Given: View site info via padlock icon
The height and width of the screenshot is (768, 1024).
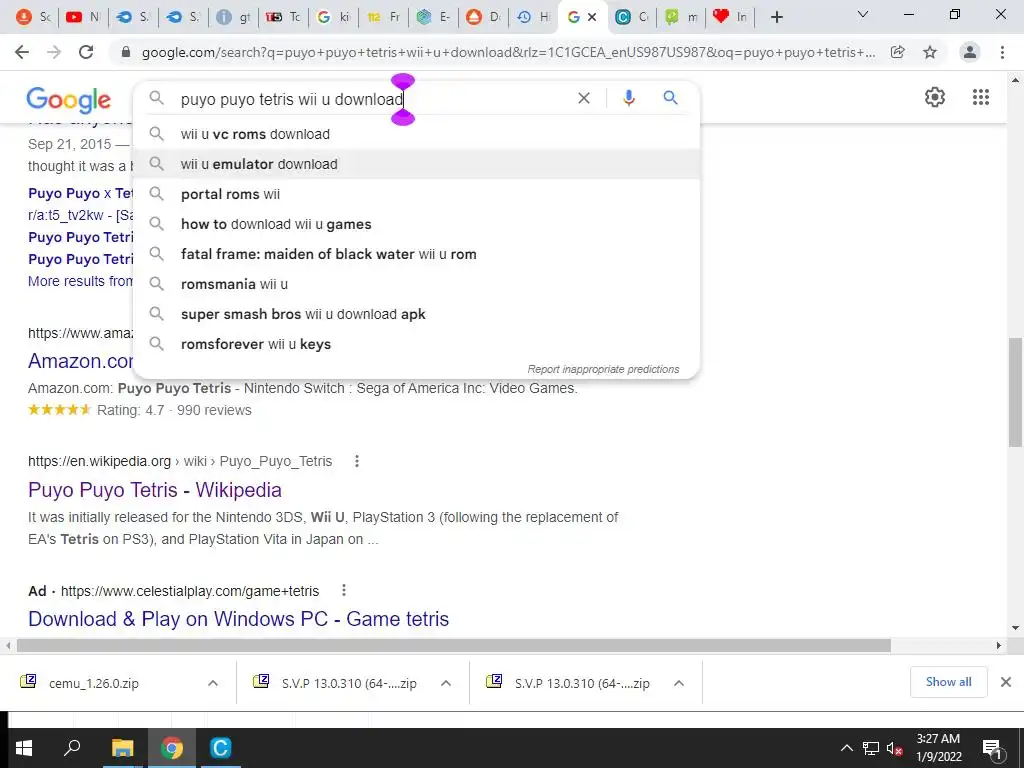Looking at the screenshot, I should click(x=126, y=52).
